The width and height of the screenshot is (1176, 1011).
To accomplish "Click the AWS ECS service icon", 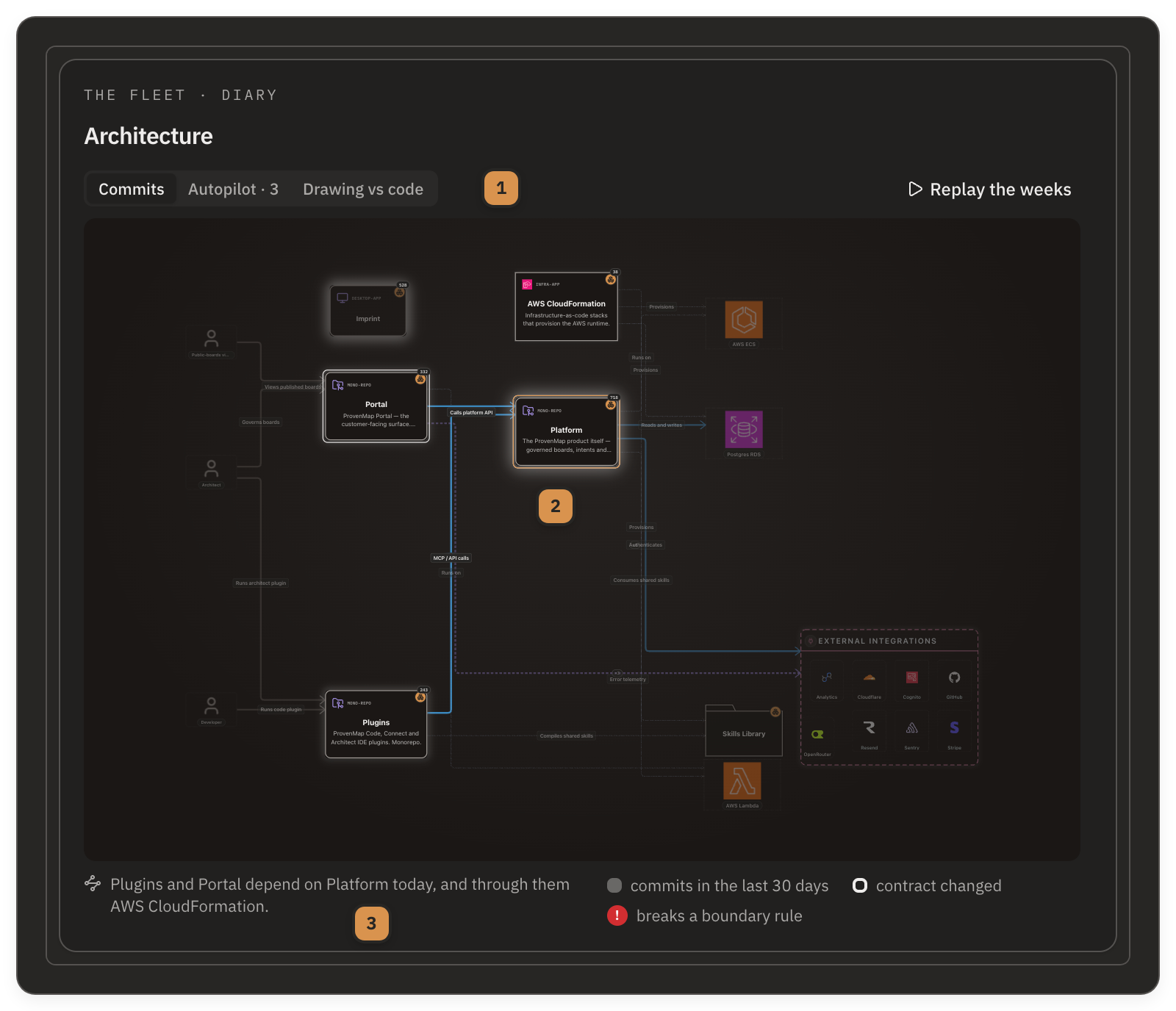I will (744, 320).
